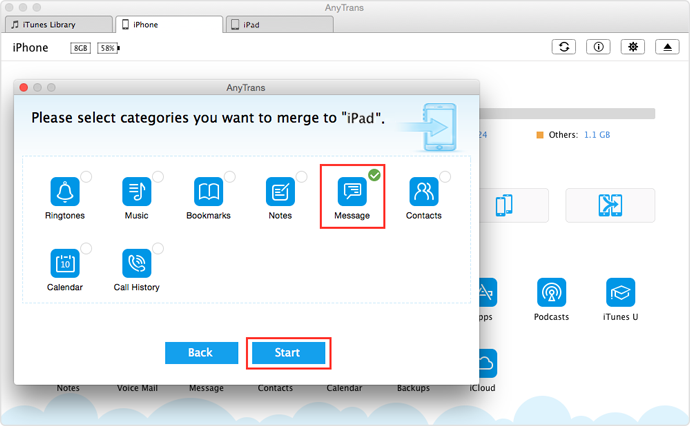
Task: Click the Backups label in main window
Action: coord(413,388)
